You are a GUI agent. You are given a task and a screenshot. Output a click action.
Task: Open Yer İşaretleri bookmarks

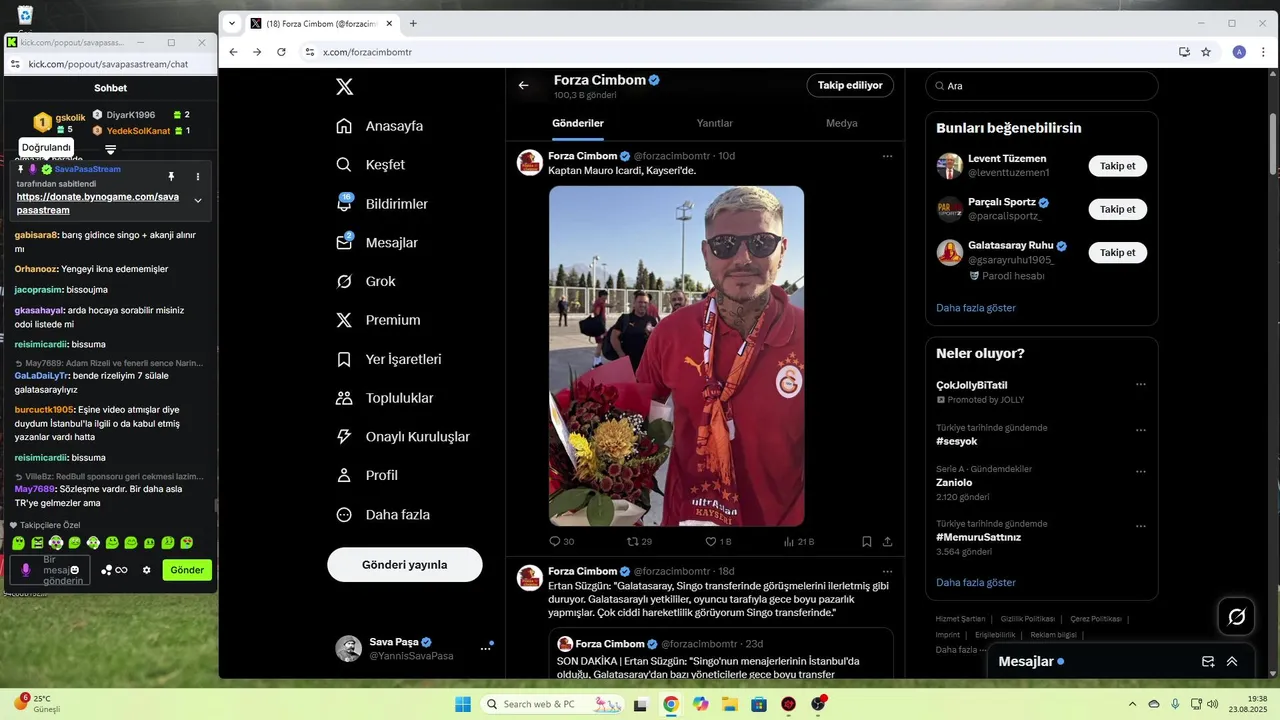(x=389, y=359)
